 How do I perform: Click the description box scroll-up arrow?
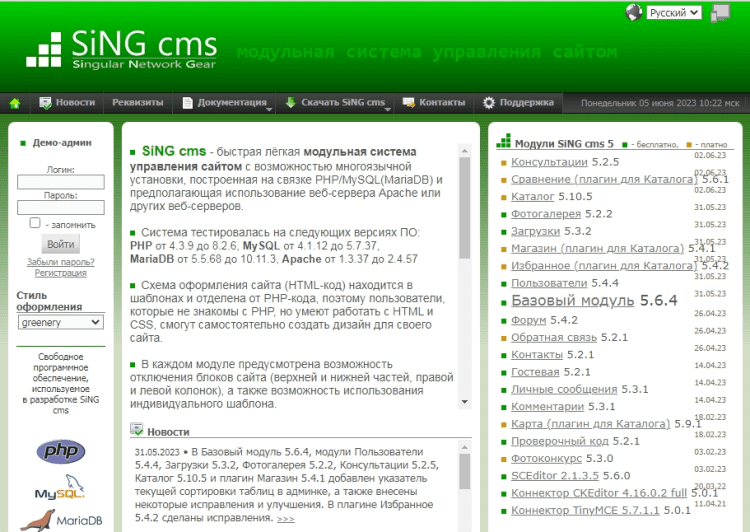coord(464,151)
